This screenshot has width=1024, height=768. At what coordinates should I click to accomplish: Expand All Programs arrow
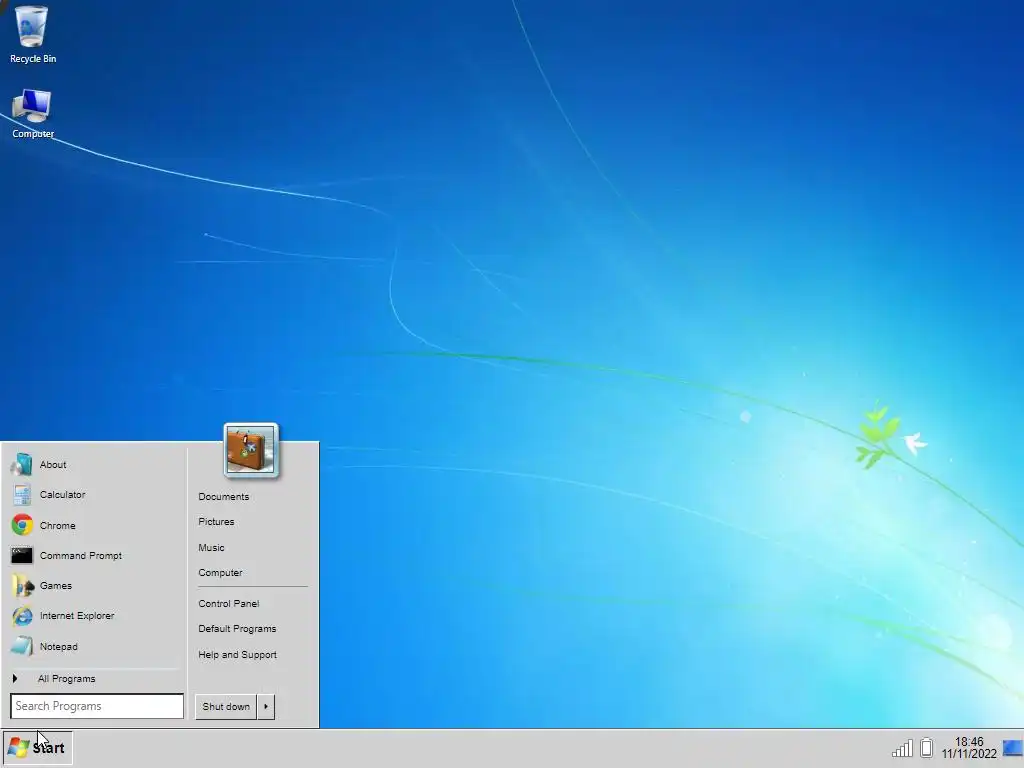point(14,679)
